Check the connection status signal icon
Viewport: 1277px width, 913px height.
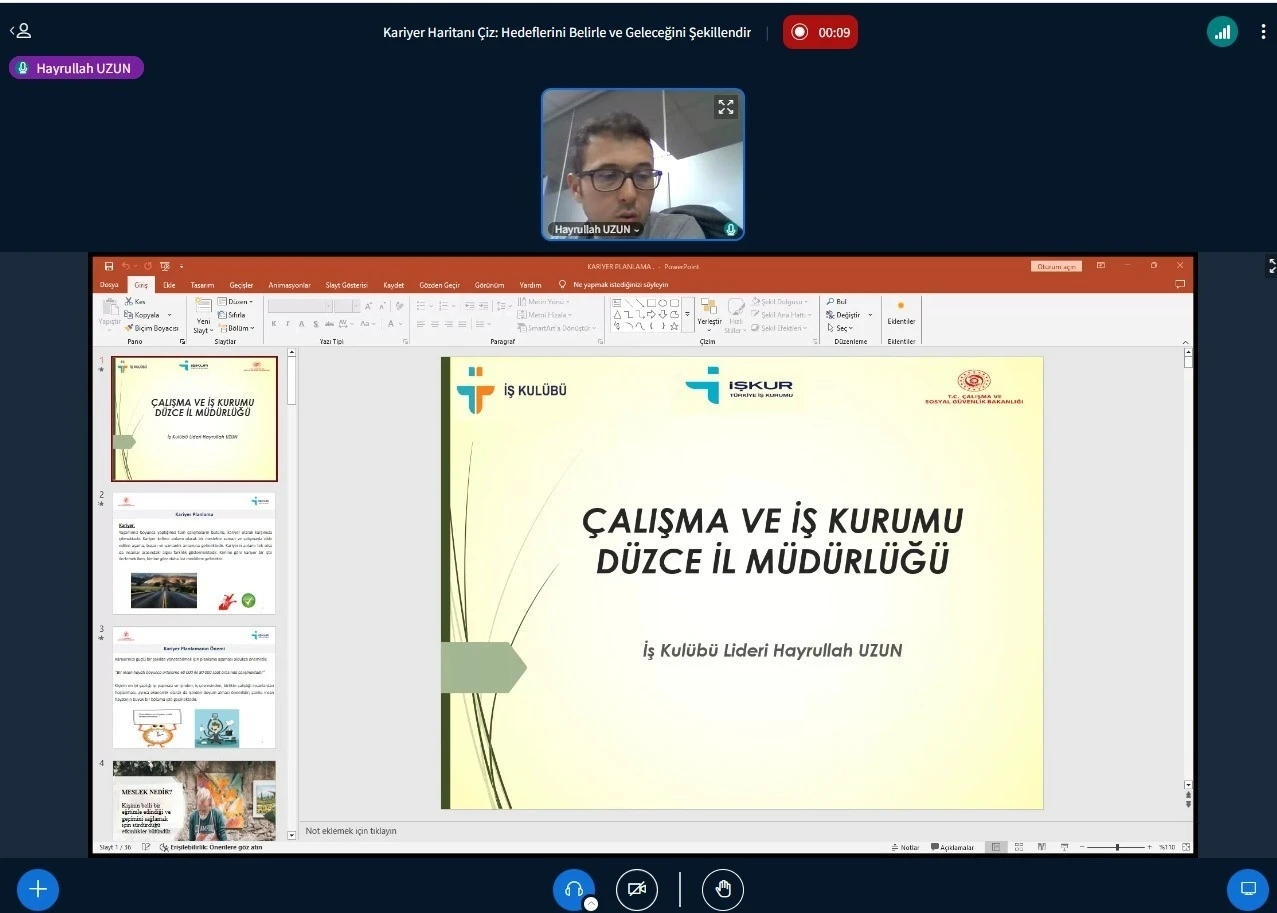[1222, 32]
